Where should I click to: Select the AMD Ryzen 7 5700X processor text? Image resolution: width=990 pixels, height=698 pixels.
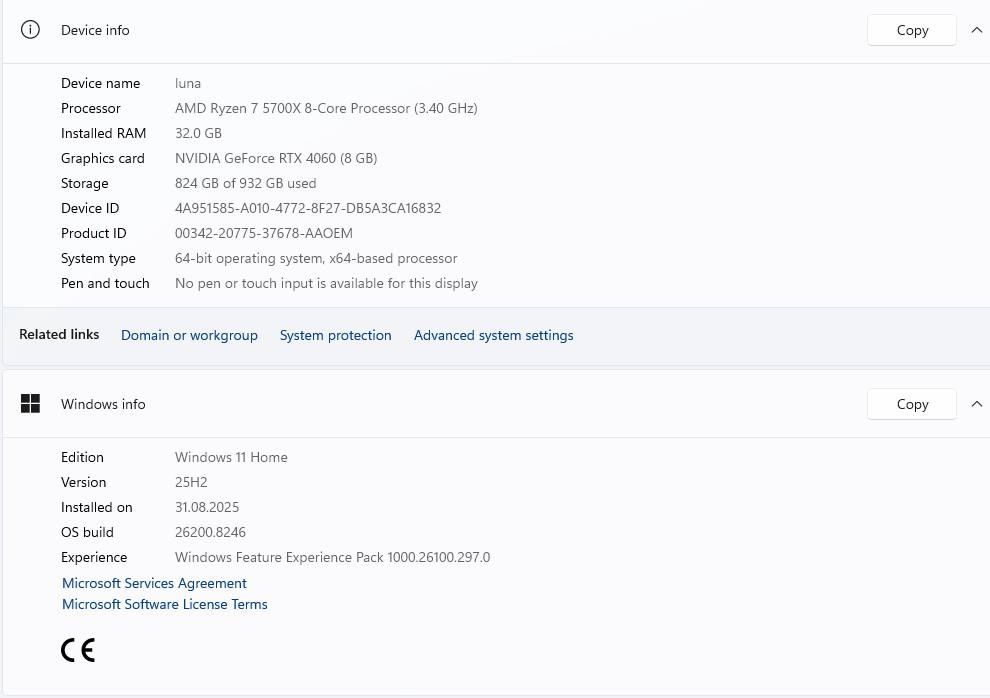pyautogui.click(x=326, y=108)
